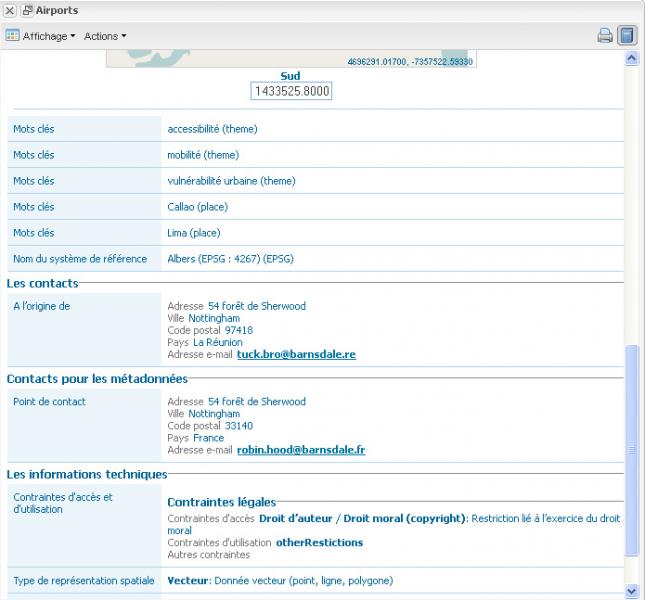
Task: Click scrollbar up arrow button
Action: pos(631,59)
